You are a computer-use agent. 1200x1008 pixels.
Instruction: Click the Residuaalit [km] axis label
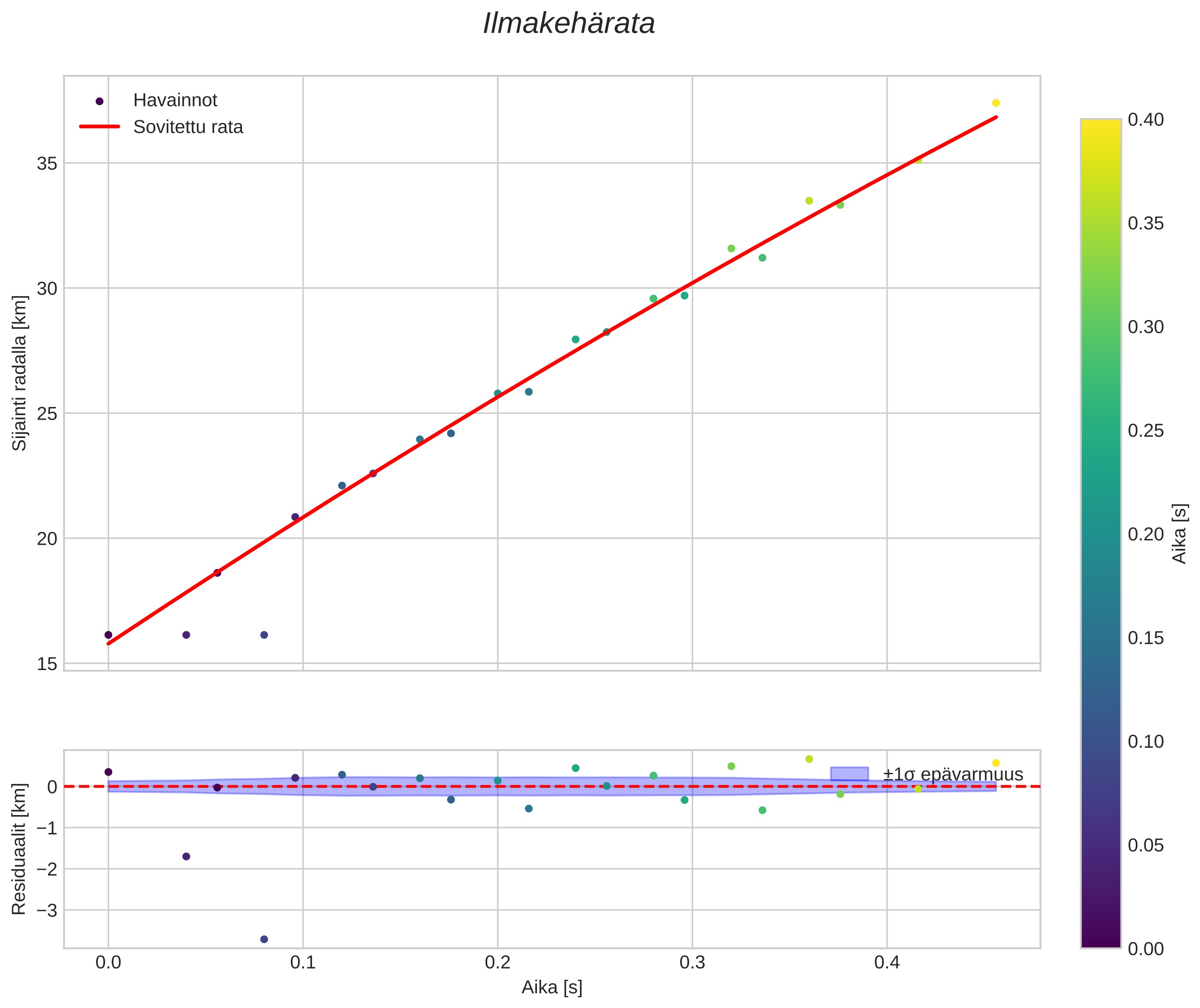tap(19, 849)
